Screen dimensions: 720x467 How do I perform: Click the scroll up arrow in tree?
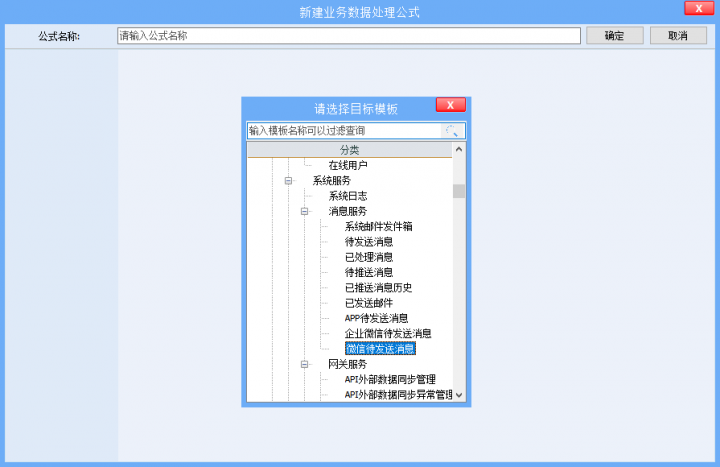pos(459,149)
